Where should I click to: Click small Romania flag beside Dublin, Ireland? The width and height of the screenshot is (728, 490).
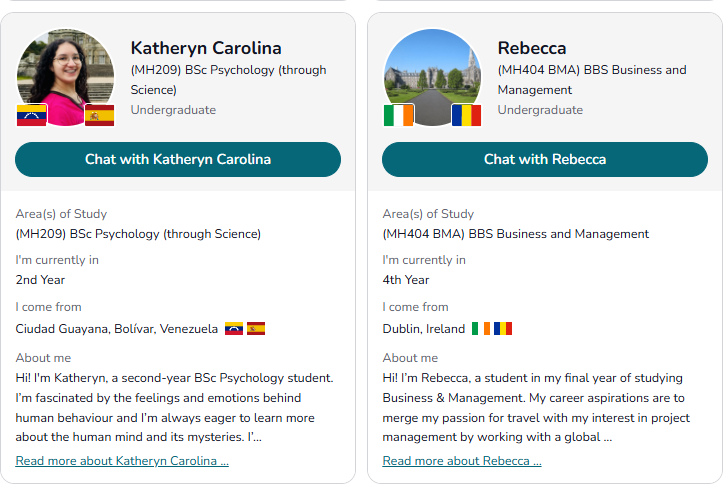coord(503,328)
